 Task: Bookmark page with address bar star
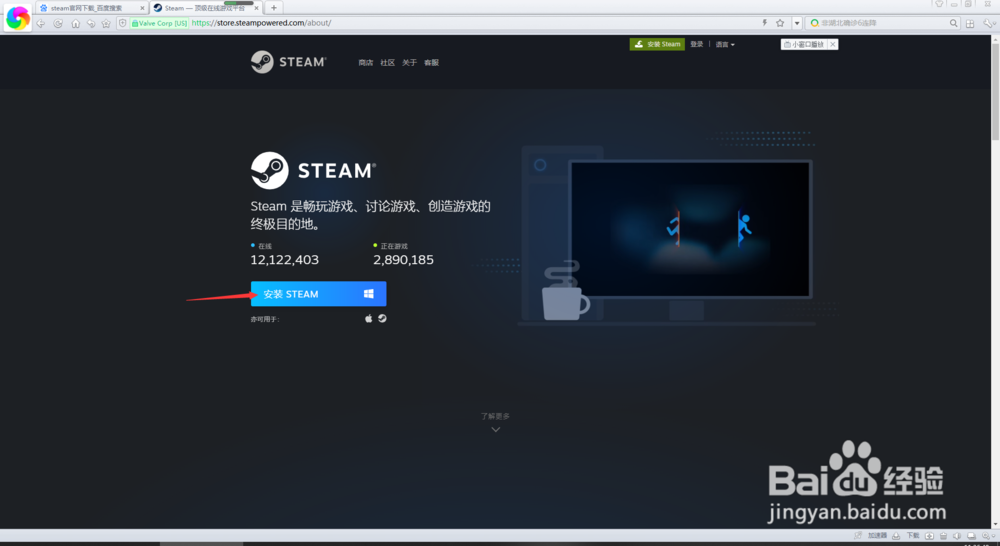pos(780,23)
